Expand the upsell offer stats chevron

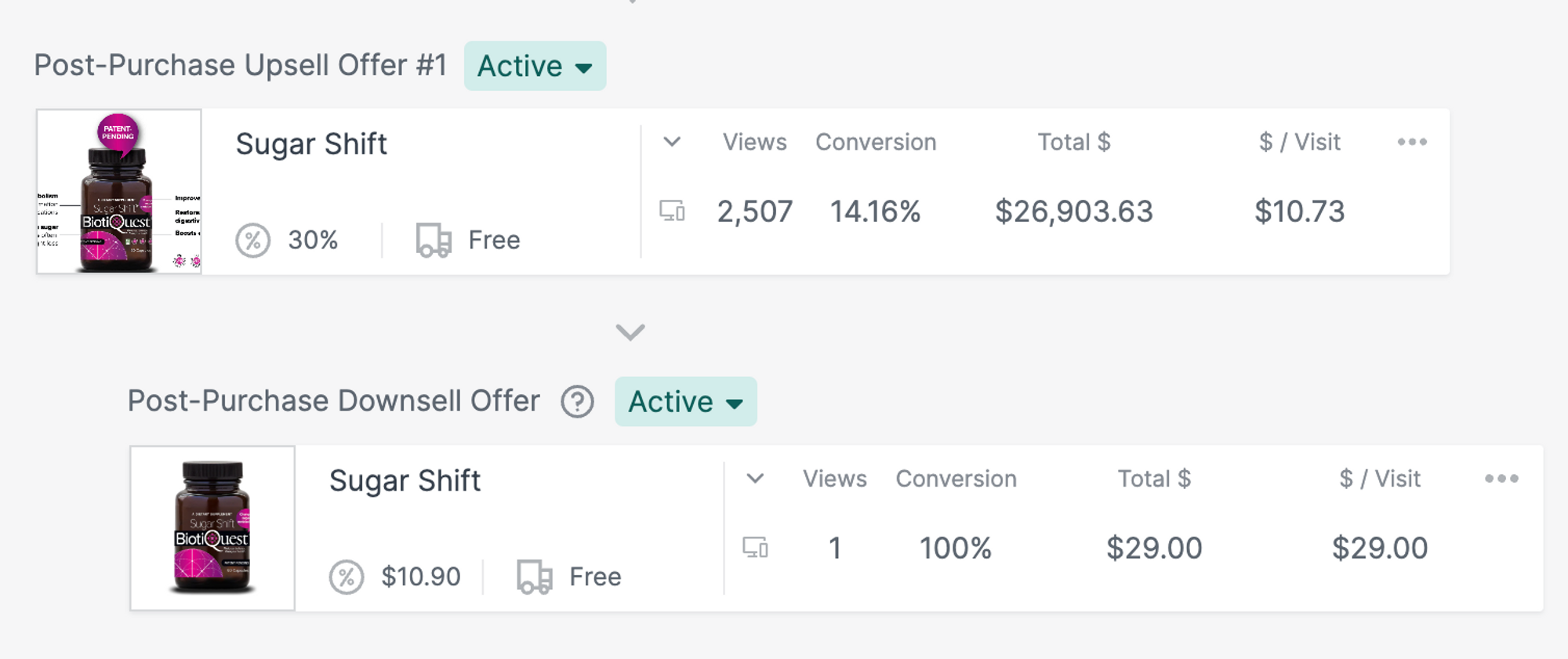[x=672, y=142]
